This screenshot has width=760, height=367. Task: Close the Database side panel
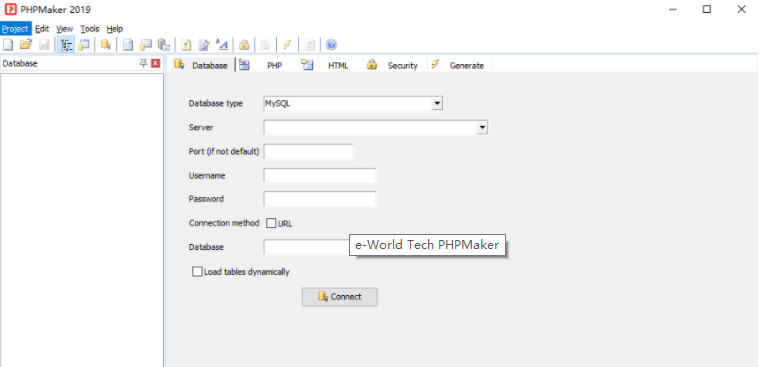coord(156,63)
